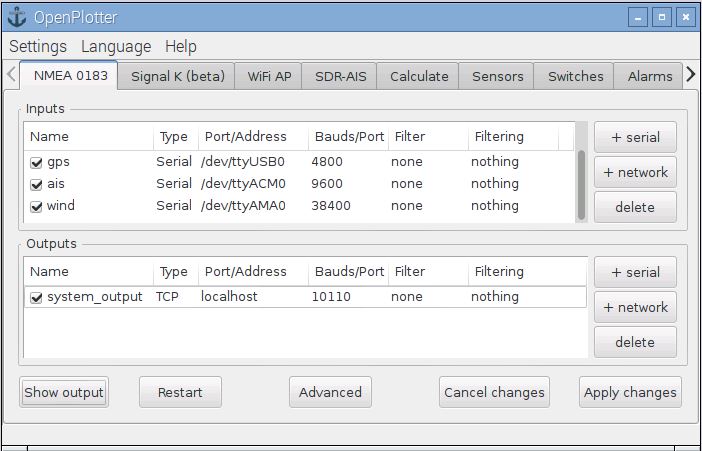Add a serial output with + serial
702x451 pixels.
click(x=635, y=272)
